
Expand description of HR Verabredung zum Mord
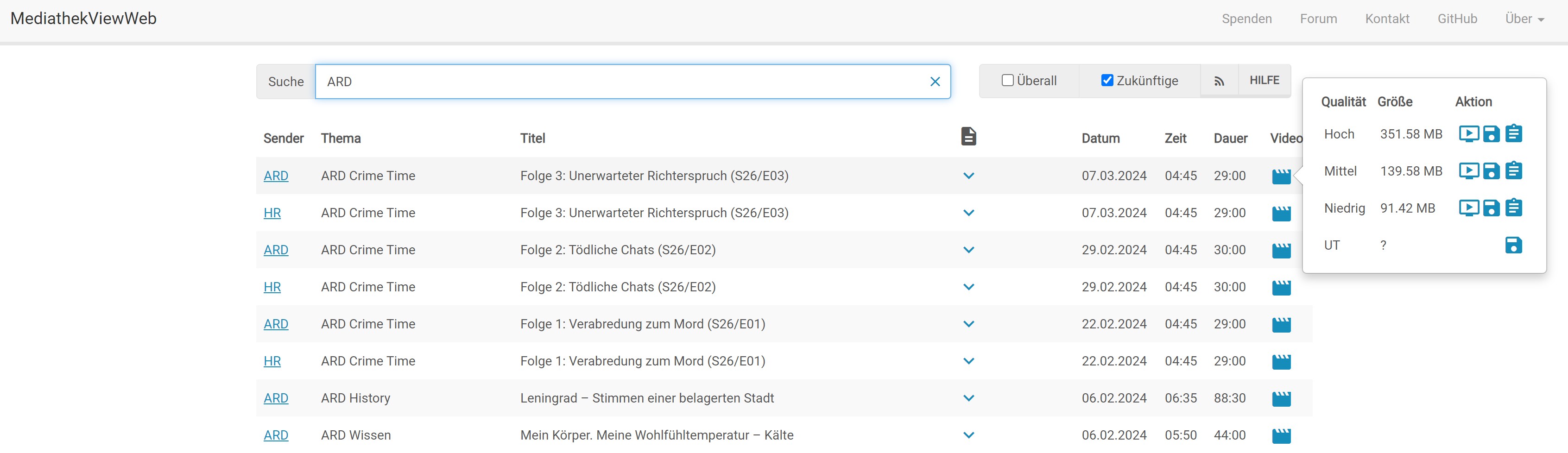pyautogui.click(x=968, y=362)
